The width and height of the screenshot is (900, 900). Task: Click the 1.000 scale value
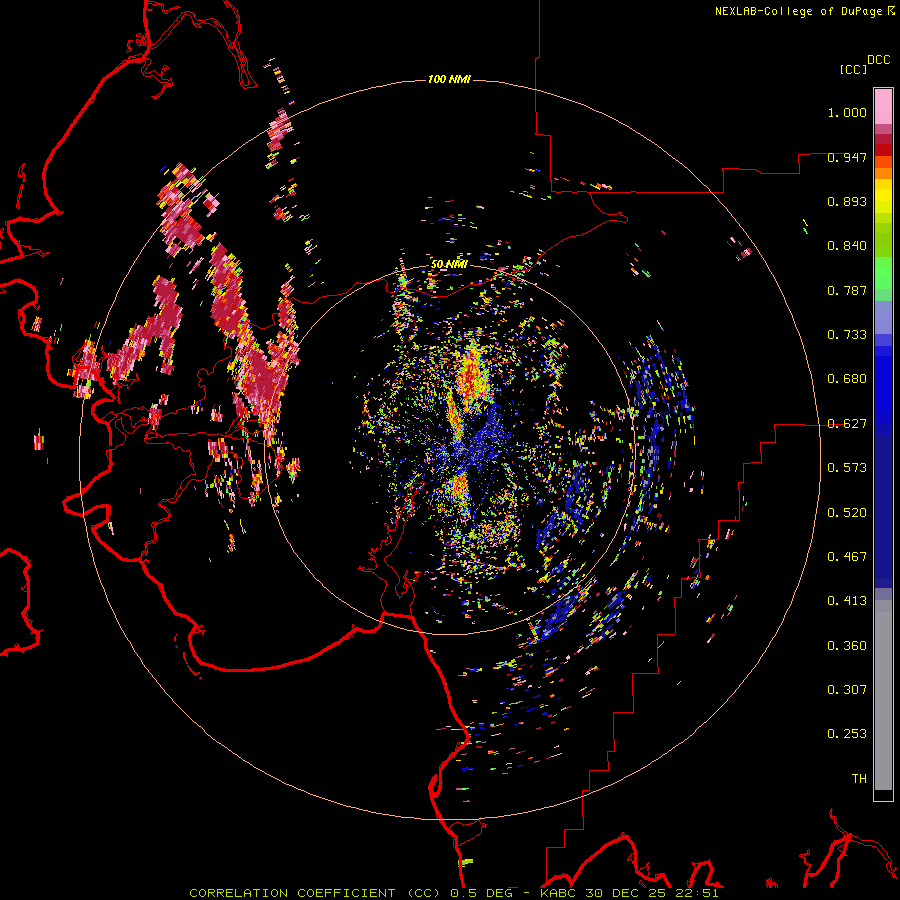(x=847, y=112)
